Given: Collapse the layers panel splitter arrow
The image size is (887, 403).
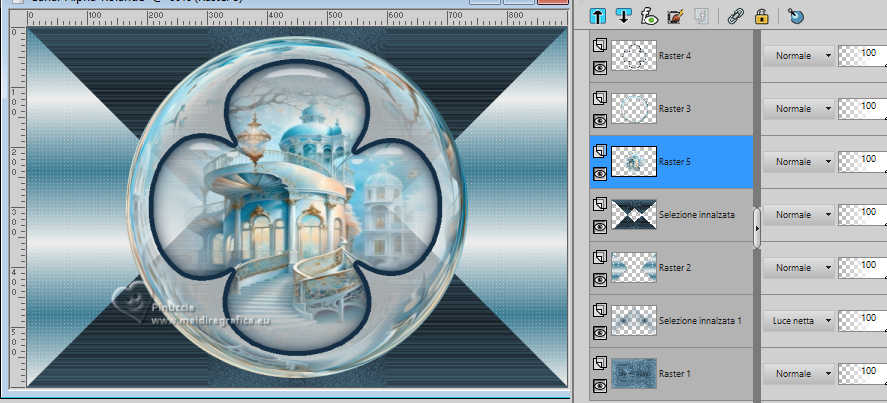Looking at the screenshot, I should 757,228.
